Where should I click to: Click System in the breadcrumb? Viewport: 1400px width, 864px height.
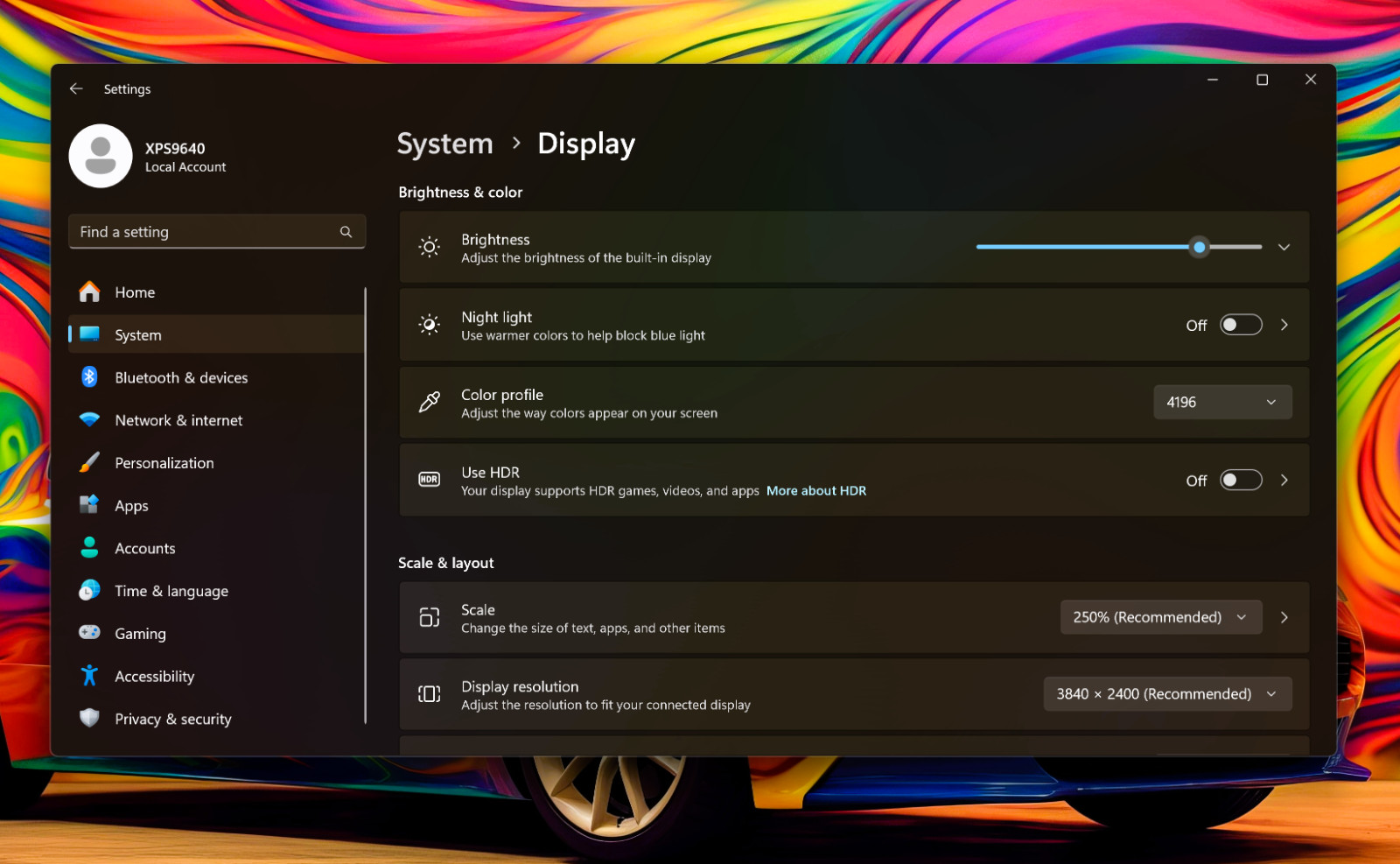pos(444,144)
